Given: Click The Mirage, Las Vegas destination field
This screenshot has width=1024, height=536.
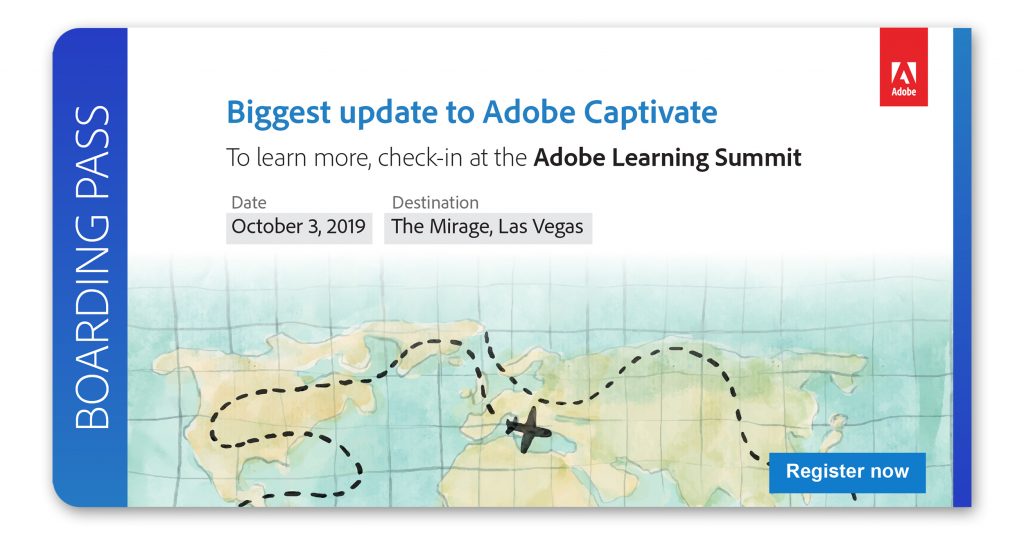Looking at the screenshot, I should pos(487,227).
